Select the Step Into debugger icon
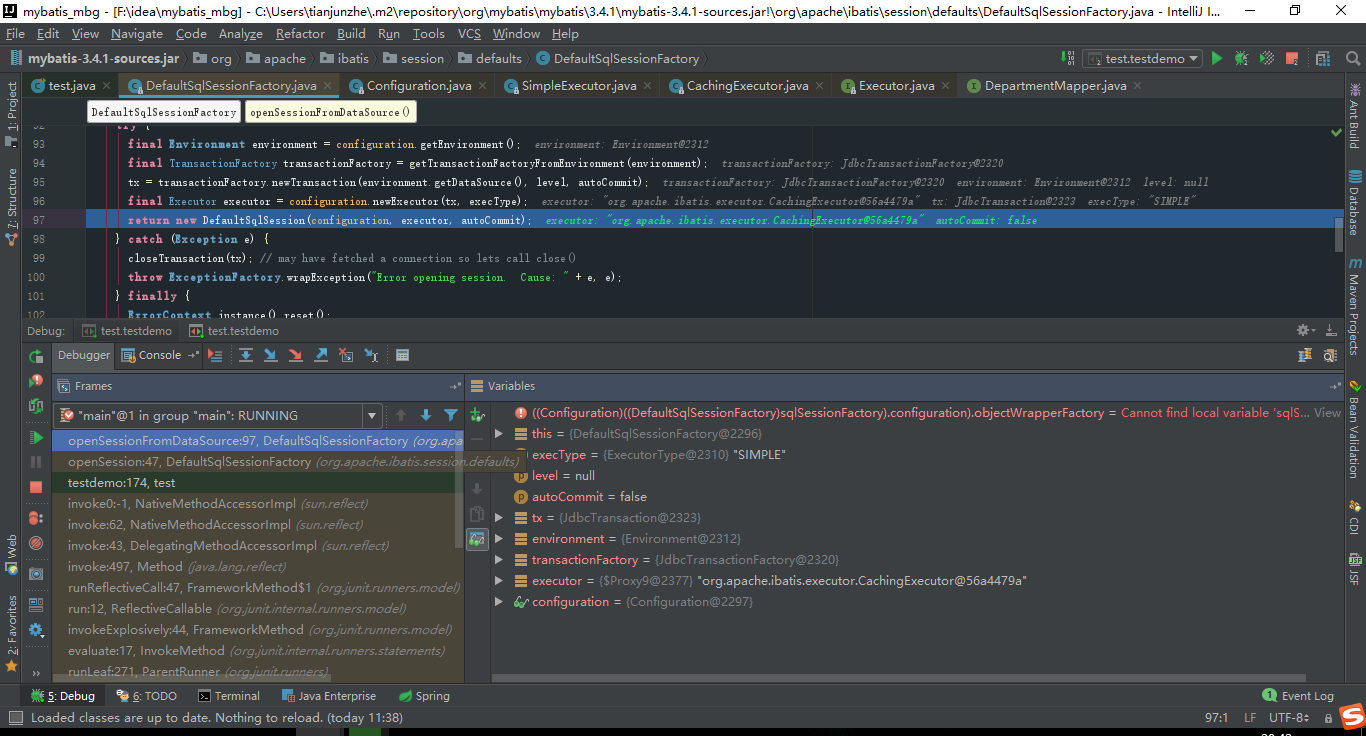Viewport: 1366px width, 736px height. coord(270,355)
